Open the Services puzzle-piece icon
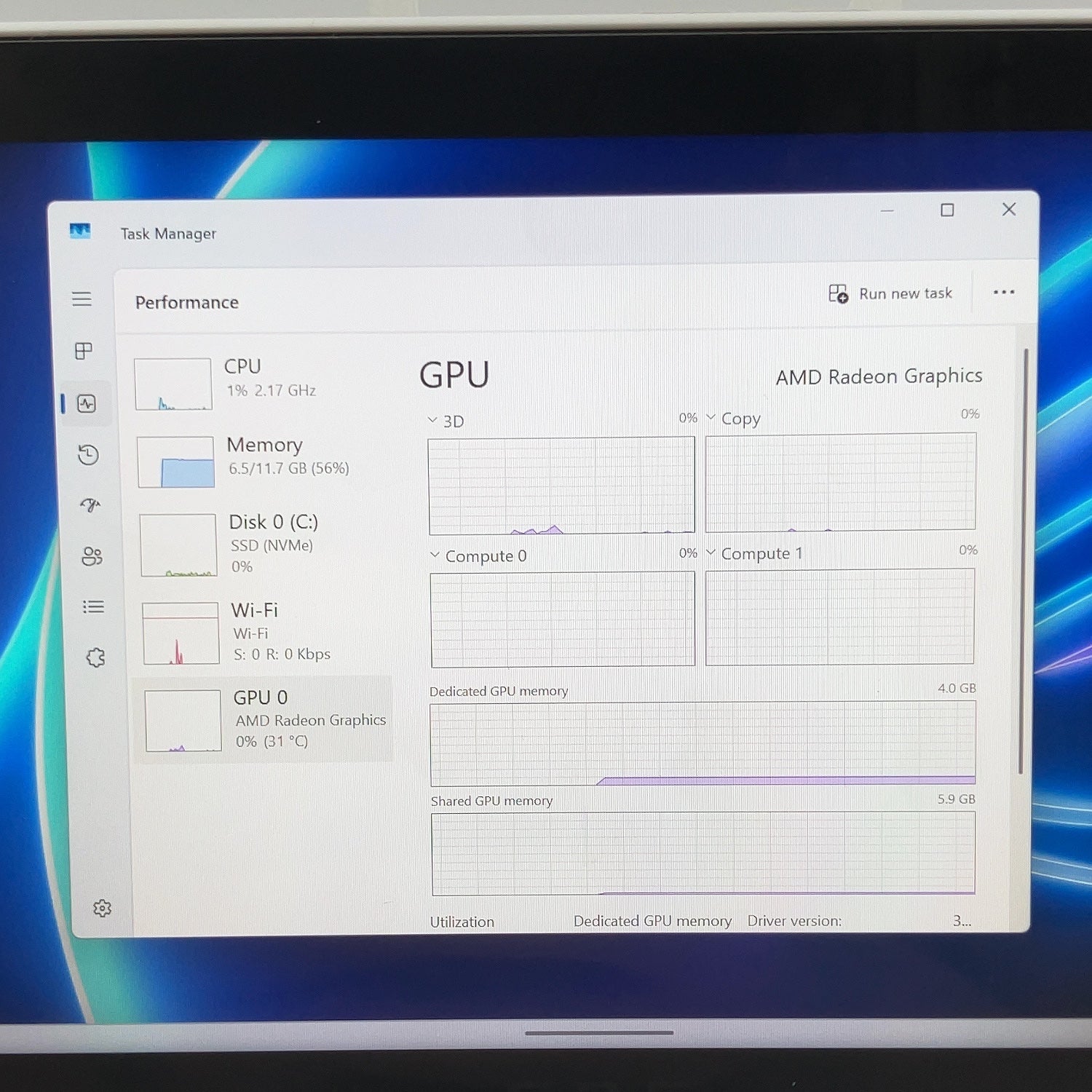 point(95,657)
